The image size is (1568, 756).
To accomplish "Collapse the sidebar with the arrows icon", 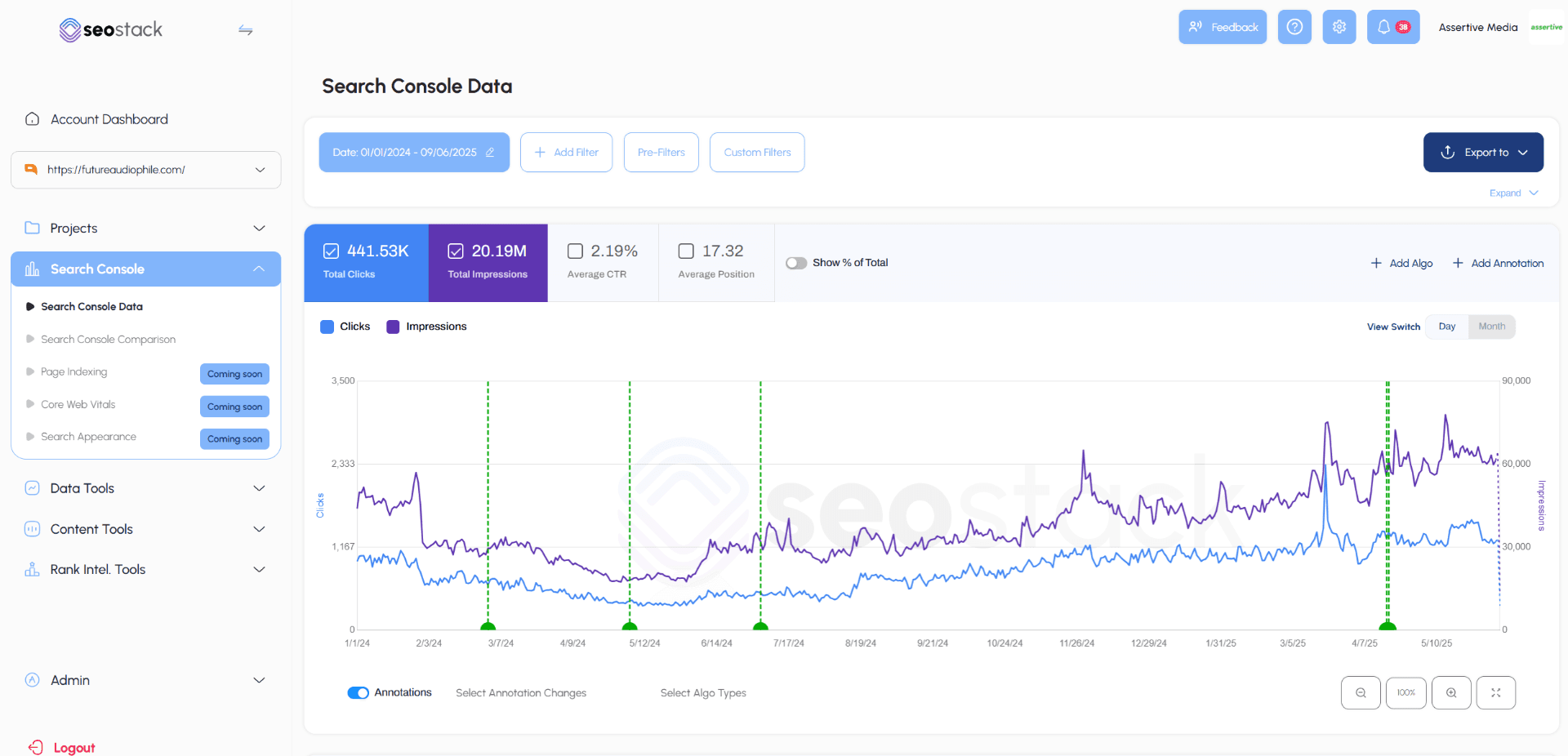I will tap(245, 30).
